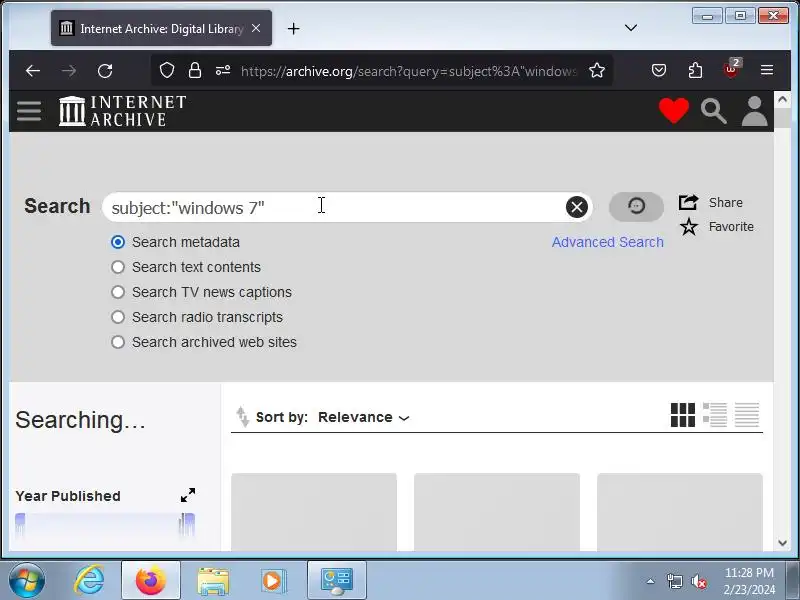Open Internet Archive search magnifier icon
Image resolution: width=800 pixels, height=600 pixels.
713,111
